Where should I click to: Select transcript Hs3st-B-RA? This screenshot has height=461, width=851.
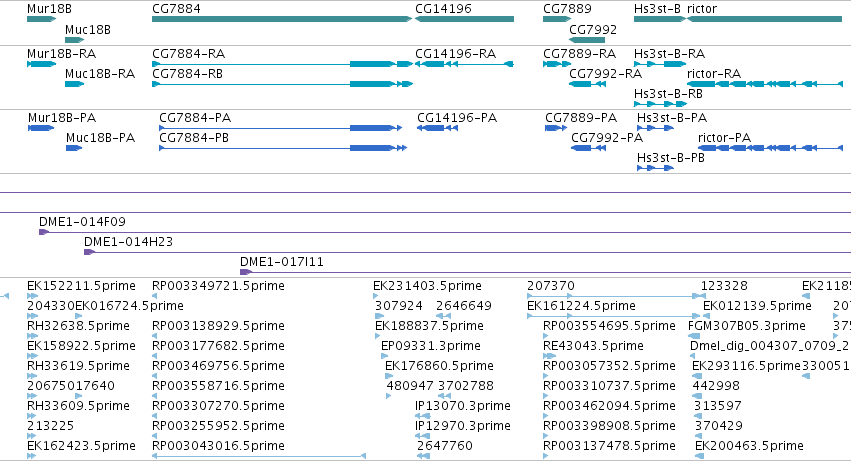(669, 54)
